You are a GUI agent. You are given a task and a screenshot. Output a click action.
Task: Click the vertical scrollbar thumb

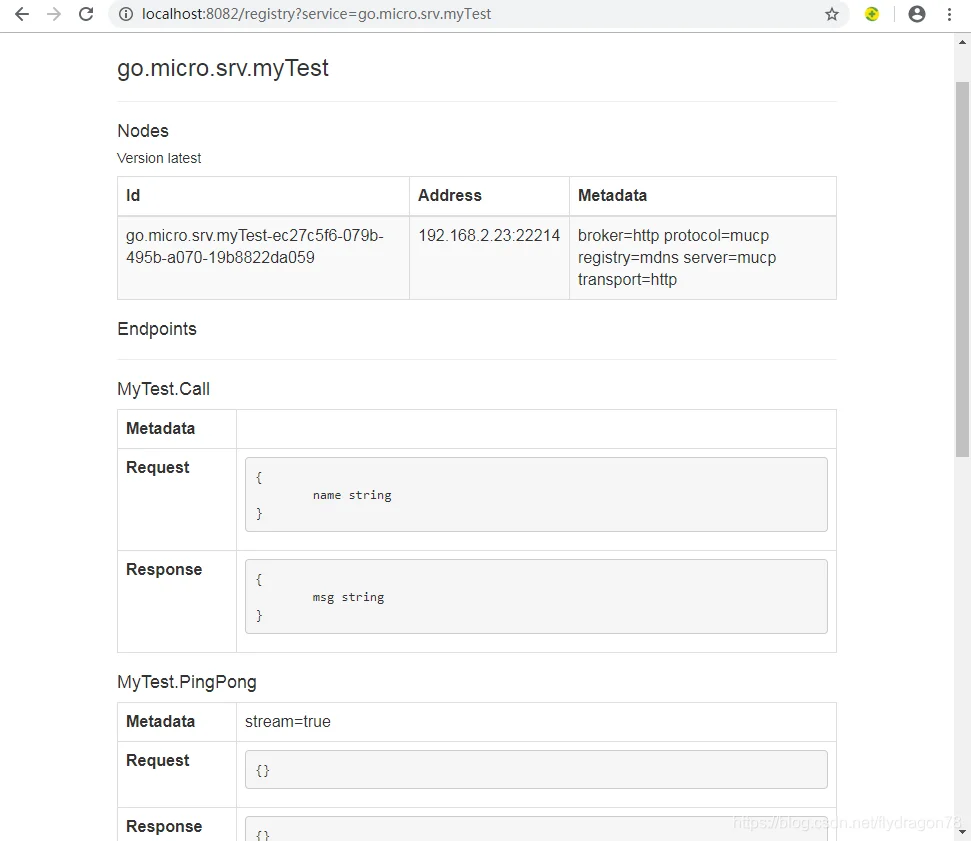tap(962, 269)
